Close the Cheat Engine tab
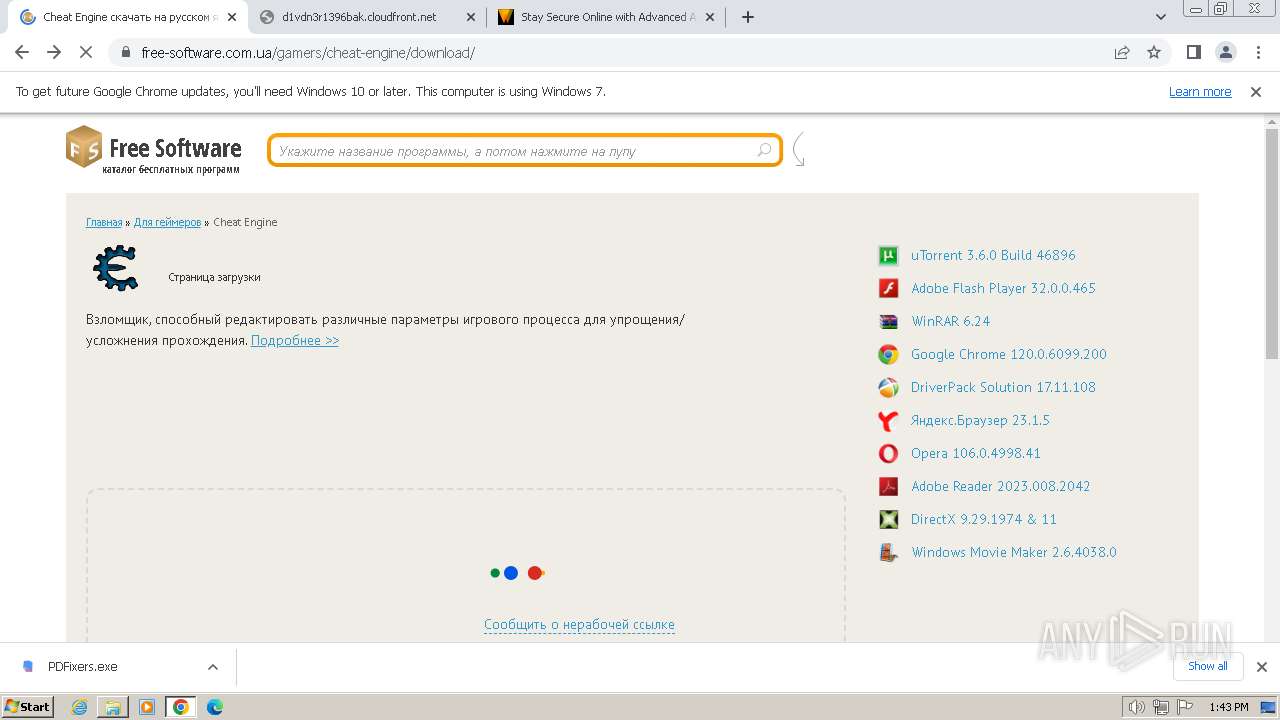The width and height of the screenshot is (1280, 720). pyautogui.click(x=232, y=17)
